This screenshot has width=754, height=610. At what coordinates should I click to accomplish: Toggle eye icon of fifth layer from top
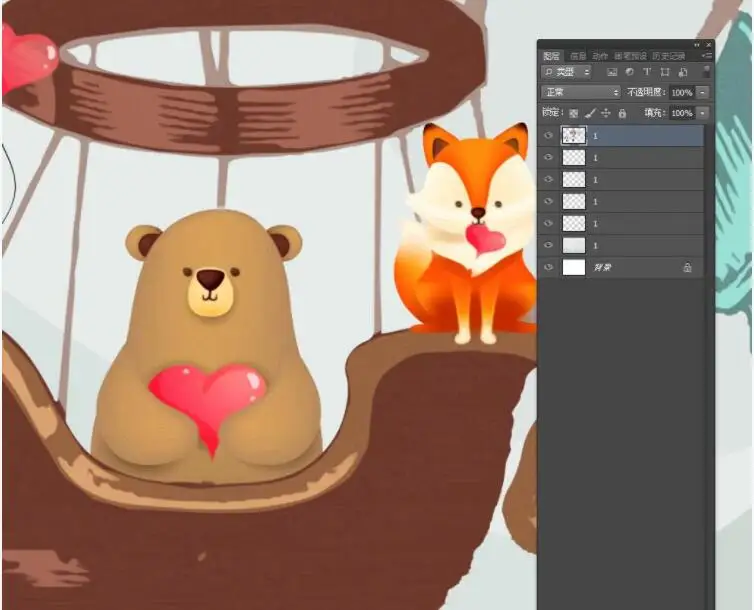pos(548,224)
